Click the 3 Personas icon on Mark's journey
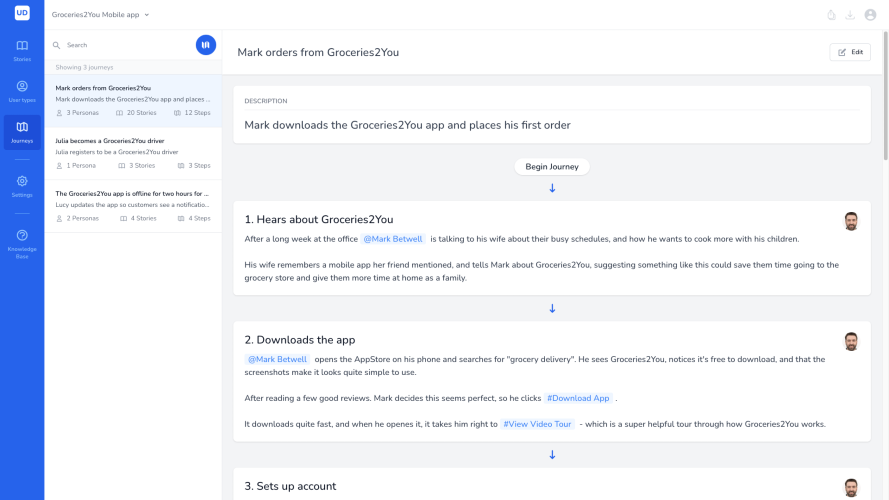Viewport: 889px width, 500px height. click(59, 113)
